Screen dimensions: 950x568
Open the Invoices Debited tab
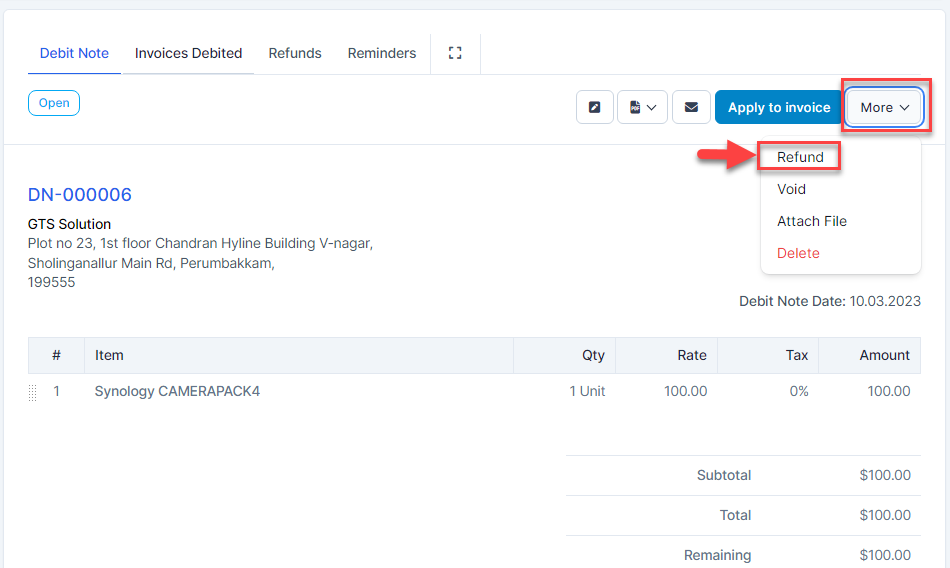tap(188, 53)
